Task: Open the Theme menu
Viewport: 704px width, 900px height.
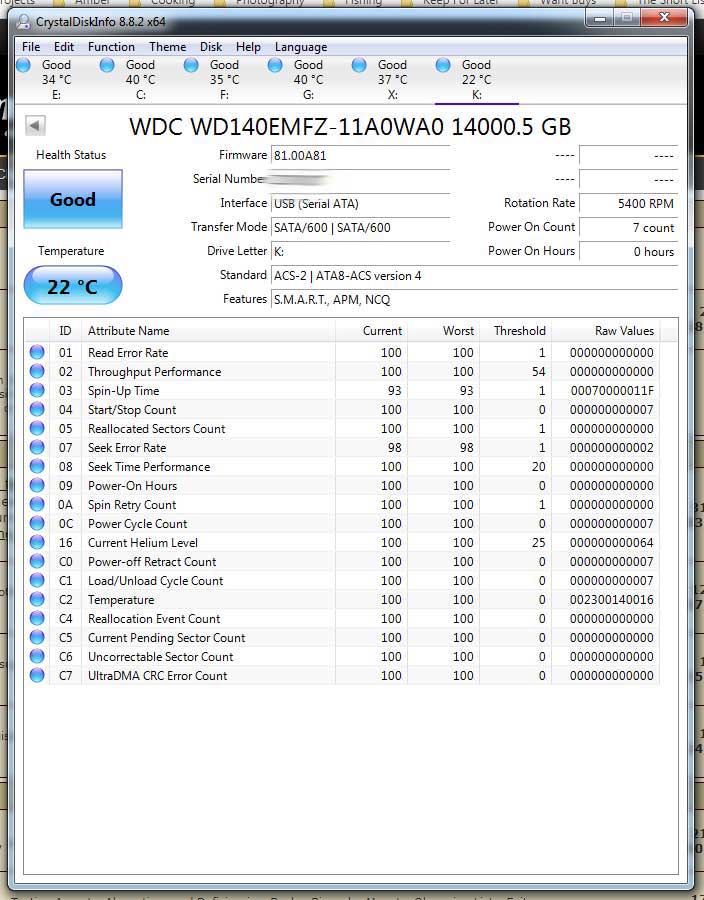Action: pos(168,47)
